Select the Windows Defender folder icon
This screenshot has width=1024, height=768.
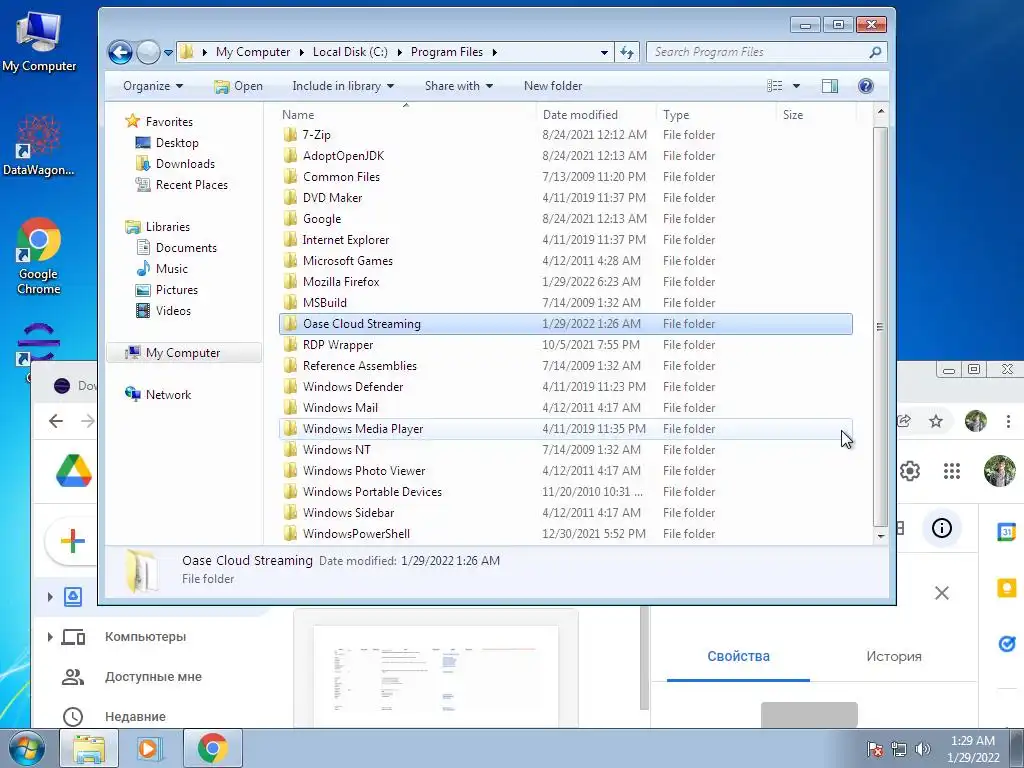click(x=291, y=387)
